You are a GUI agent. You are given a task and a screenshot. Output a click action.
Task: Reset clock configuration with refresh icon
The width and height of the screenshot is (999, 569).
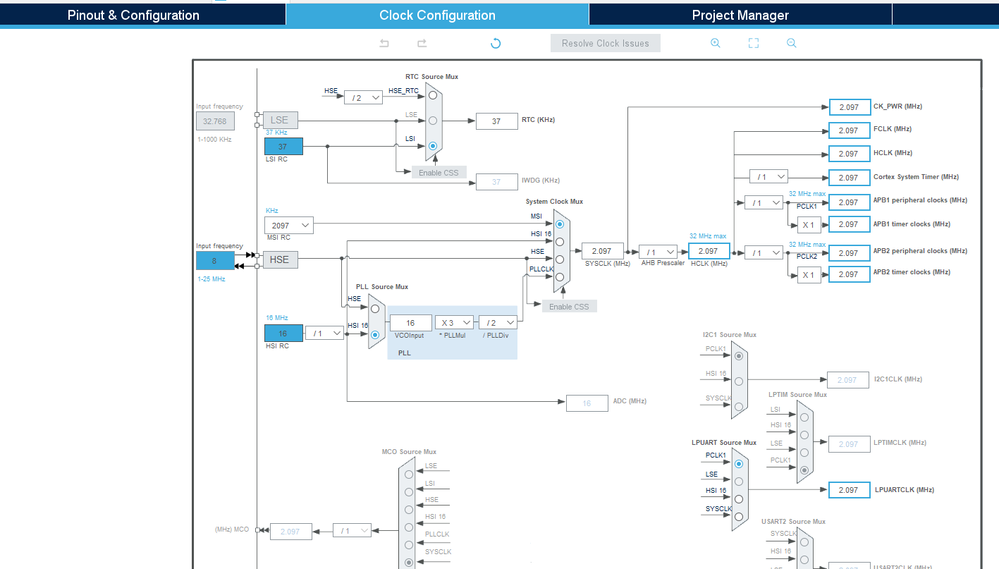(x=496, y=43)
